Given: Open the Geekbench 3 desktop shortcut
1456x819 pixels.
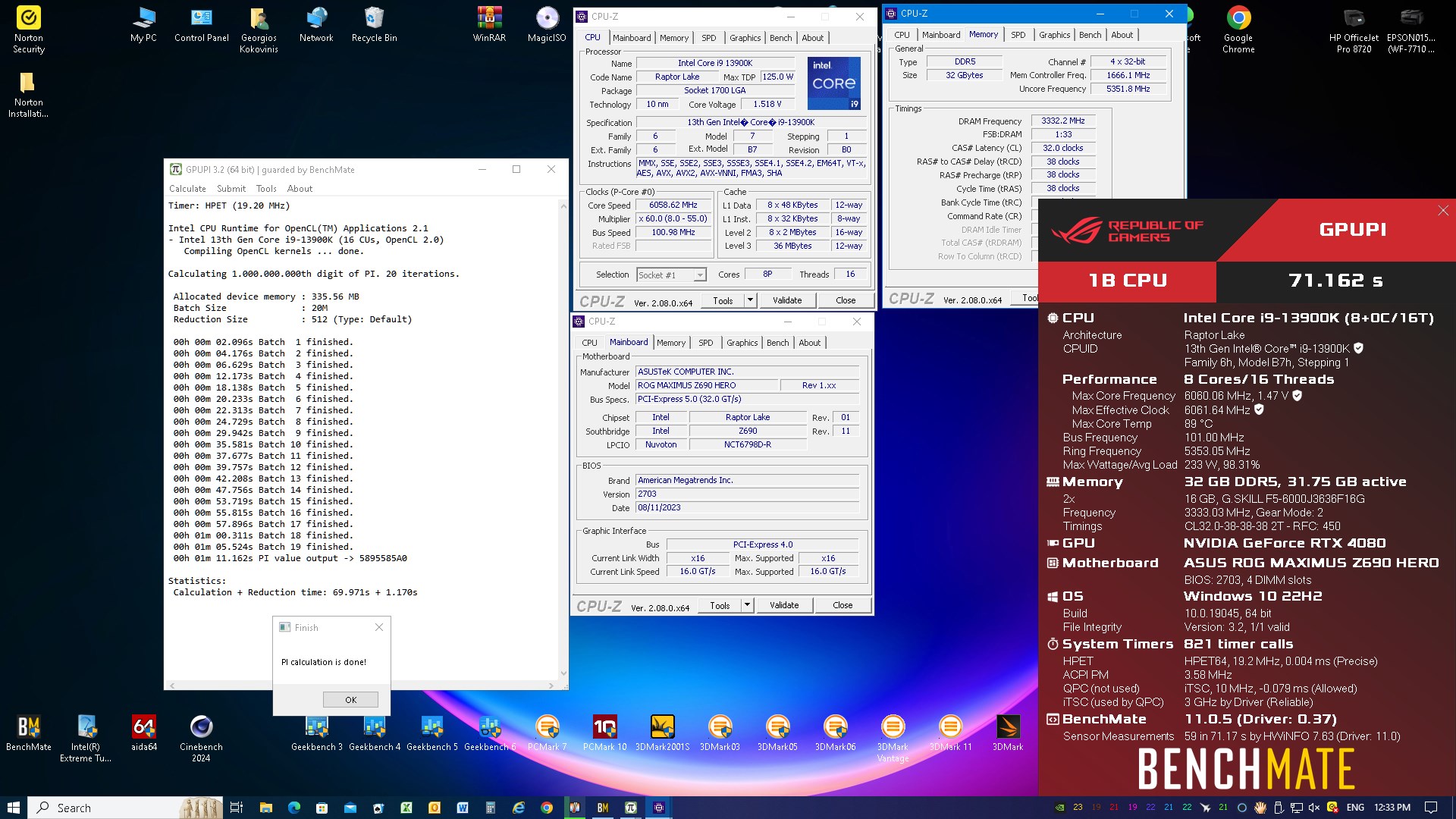Looking at the screenshot, I should point(316,733).
